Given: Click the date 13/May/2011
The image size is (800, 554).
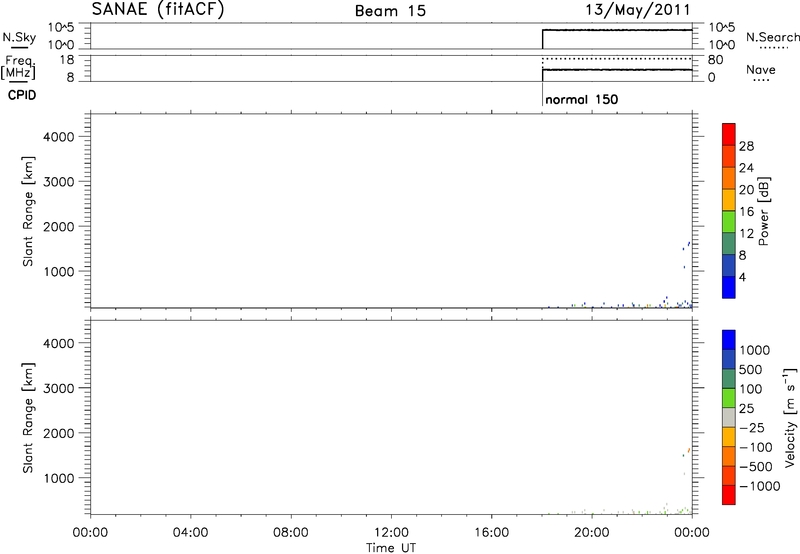Looking at the screenshot, I should pos(637,10).
